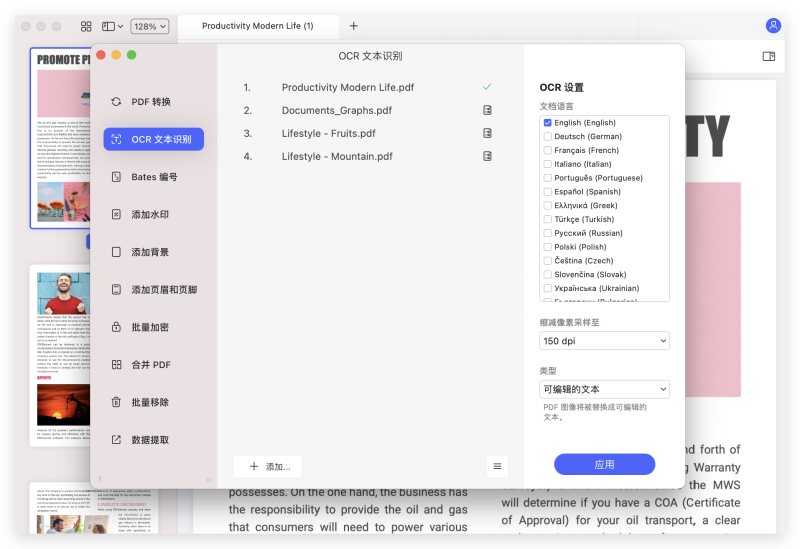
Task: Open the 128% zoom level dropdown
Action: pos(149,26)
